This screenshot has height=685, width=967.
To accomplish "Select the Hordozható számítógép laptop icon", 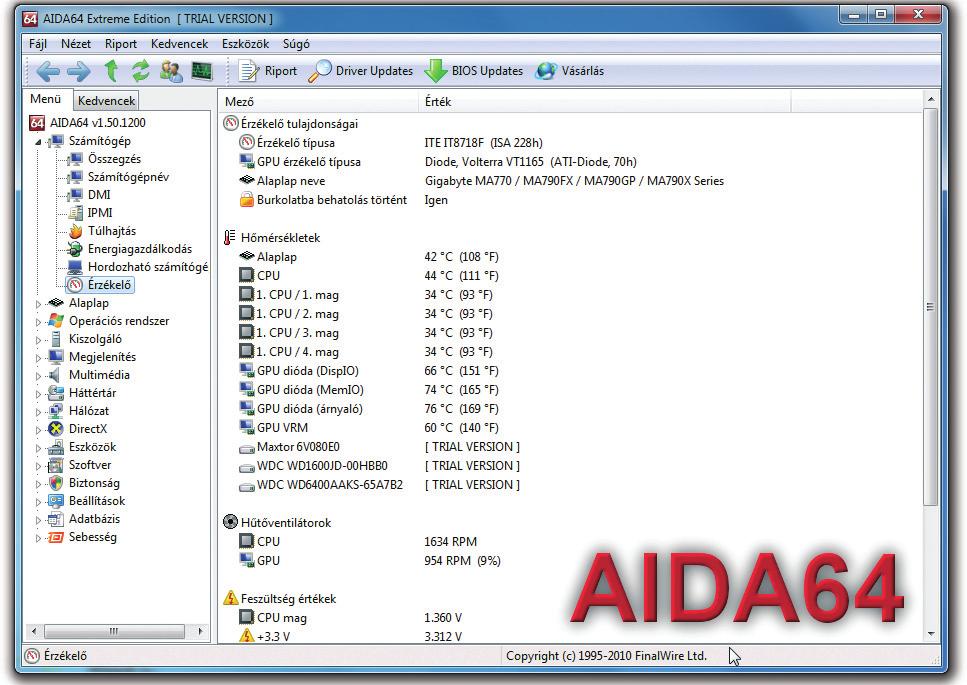I will pos(75,267).
